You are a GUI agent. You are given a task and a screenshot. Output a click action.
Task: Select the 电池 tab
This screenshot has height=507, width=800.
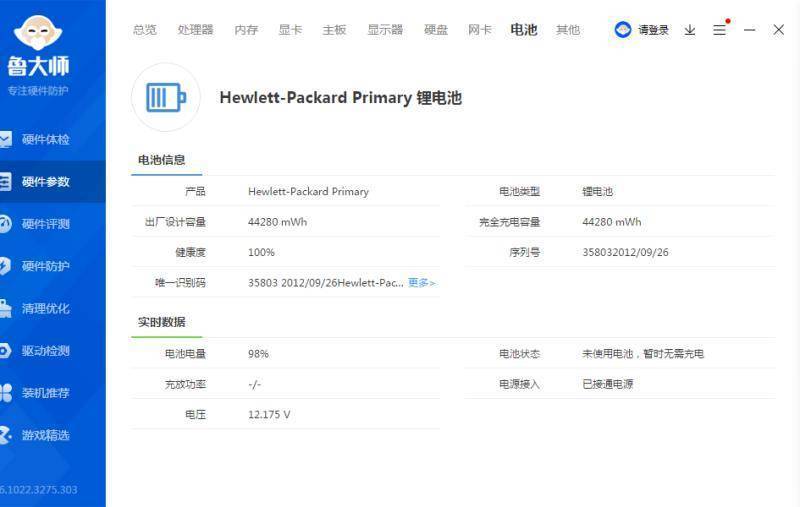[524, 30]
